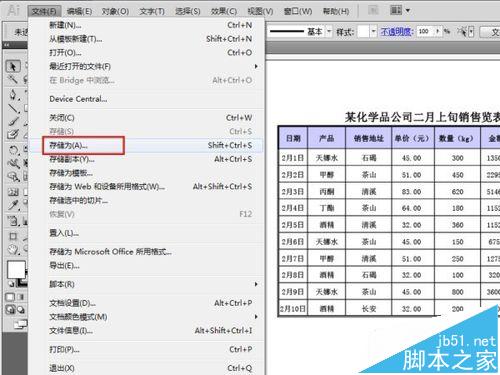Choose 存储副本(Y)... menu item
This screenshot has width=500, height=375.
(147, 159)
